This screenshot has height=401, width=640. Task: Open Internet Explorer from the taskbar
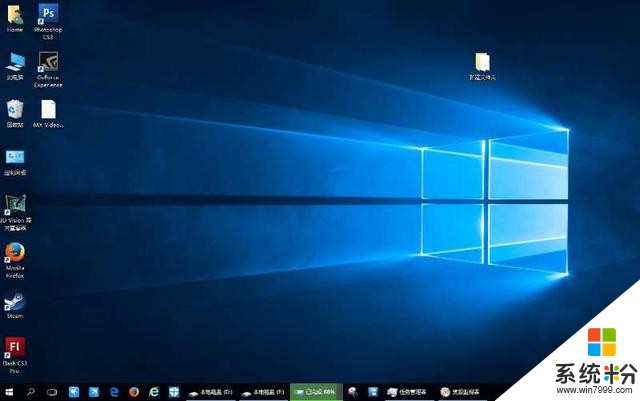click(154, 392)
